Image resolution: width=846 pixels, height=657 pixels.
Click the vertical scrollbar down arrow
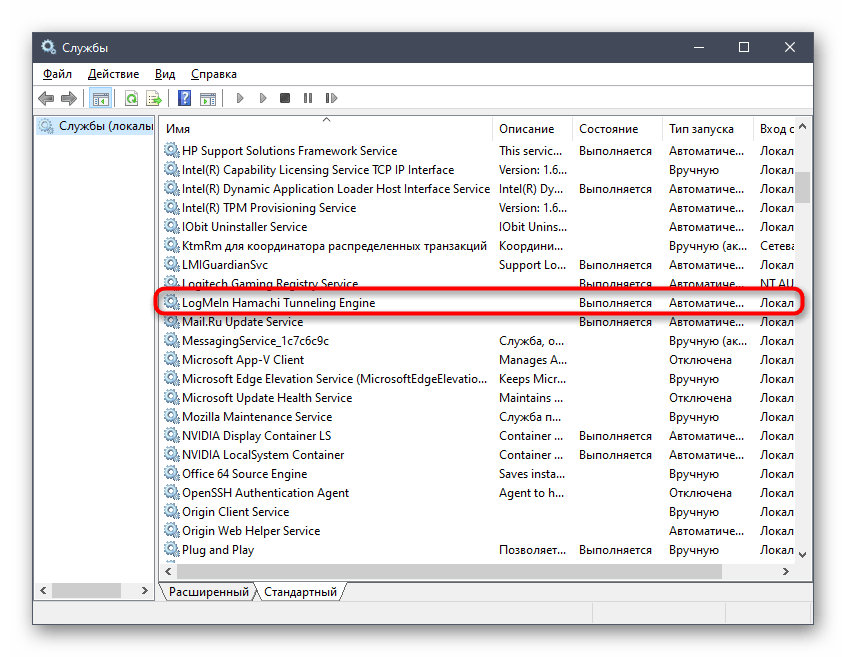pyautogui.click(x=803, y=555)
